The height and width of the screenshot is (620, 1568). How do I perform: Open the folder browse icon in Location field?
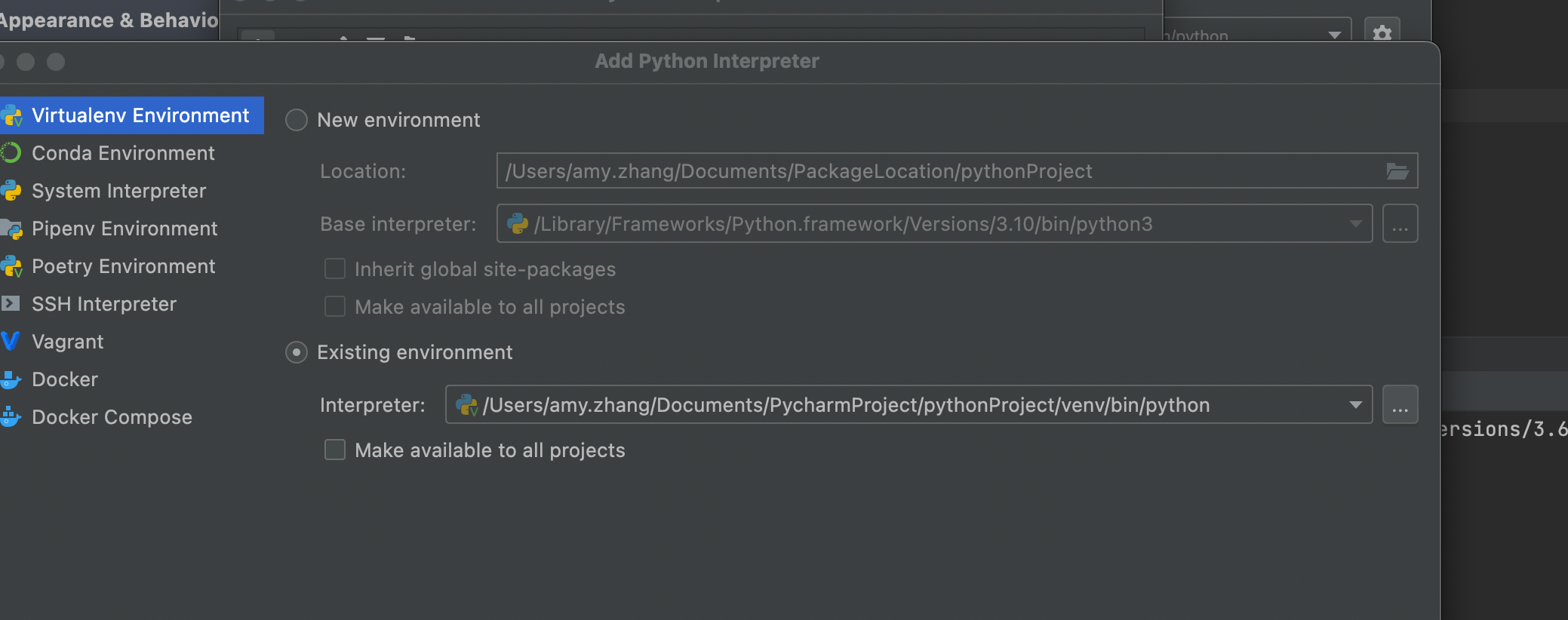pos(1397,171)
